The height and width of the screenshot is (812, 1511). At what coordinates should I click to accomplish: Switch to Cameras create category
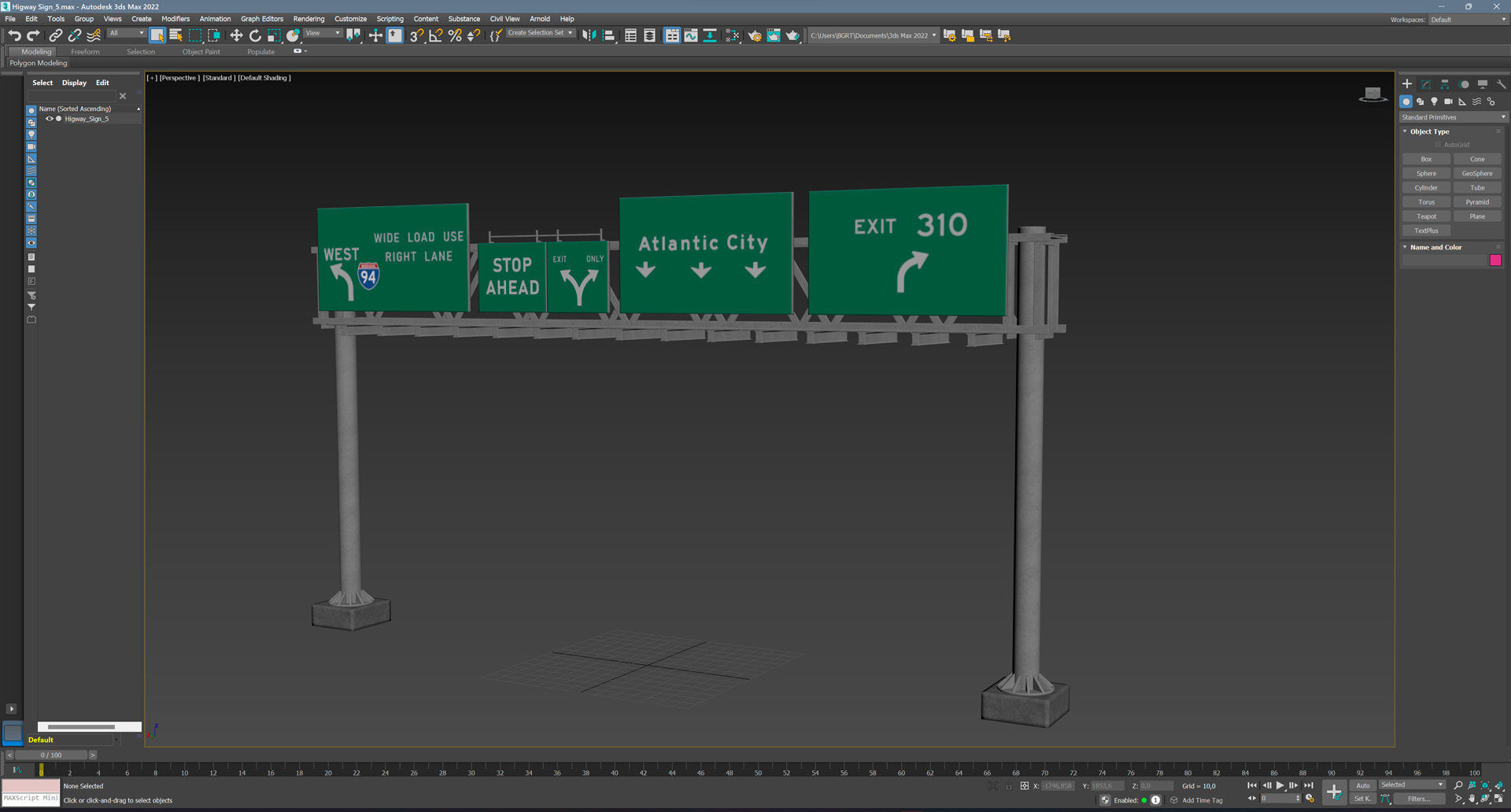click(x=1448, y=101)
